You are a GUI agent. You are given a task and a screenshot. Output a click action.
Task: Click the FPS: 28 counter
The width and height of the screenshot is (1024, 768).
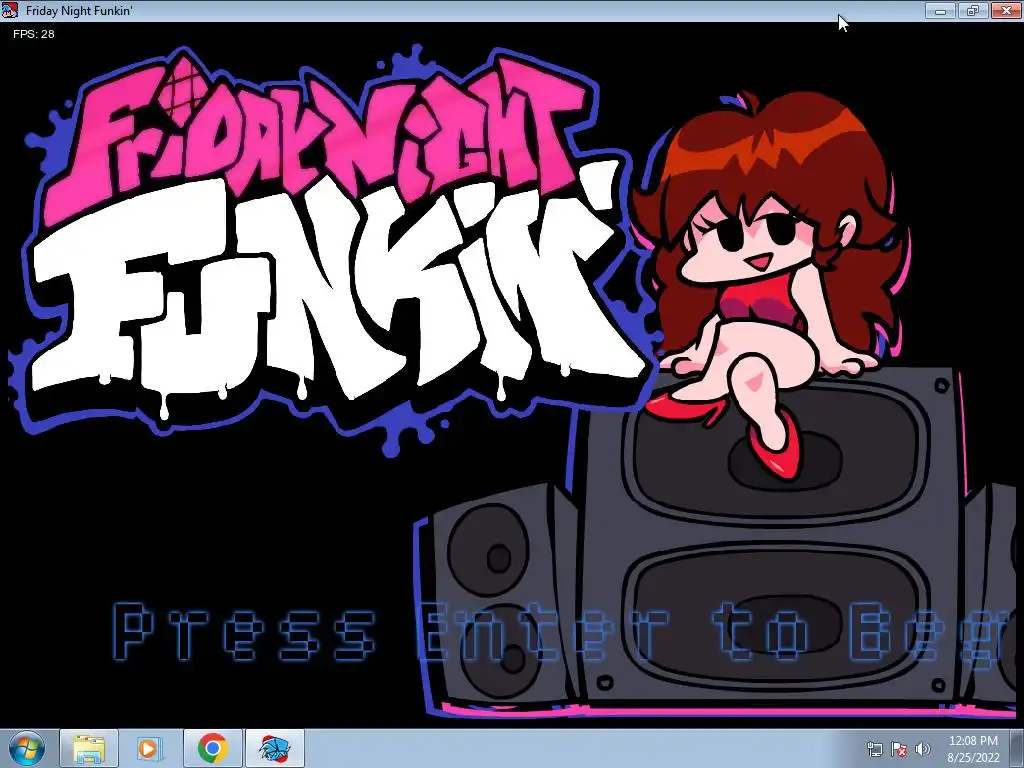click(x=33, y=34)
